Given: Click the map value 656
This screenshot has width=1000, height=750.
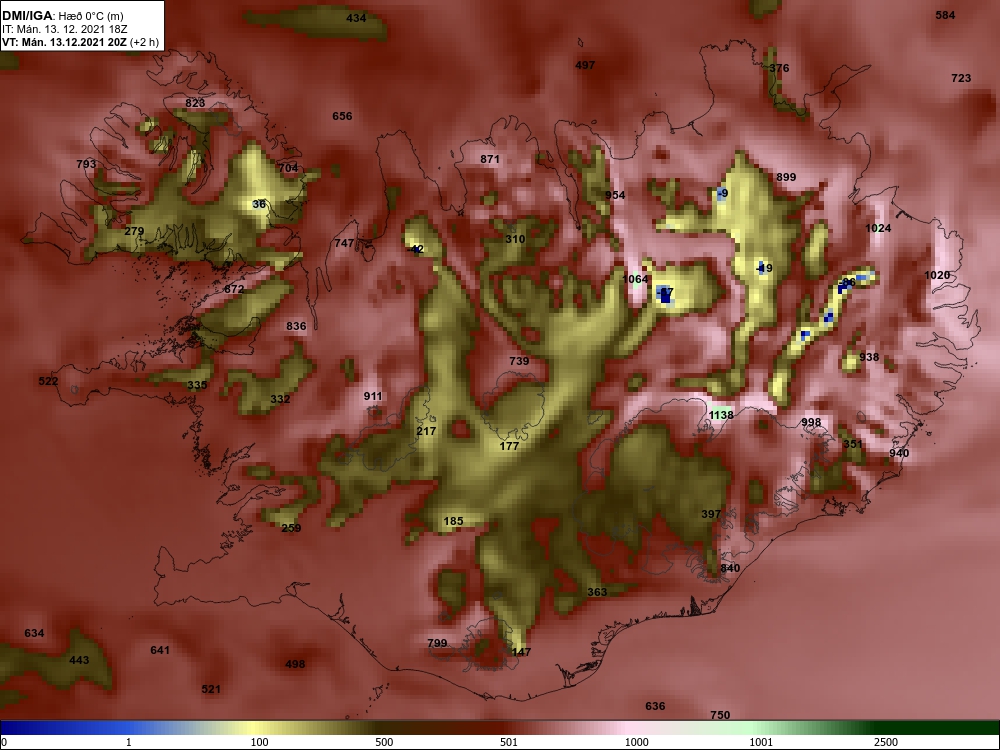Looking at the screenshot, I should click(x=342, y=116).
